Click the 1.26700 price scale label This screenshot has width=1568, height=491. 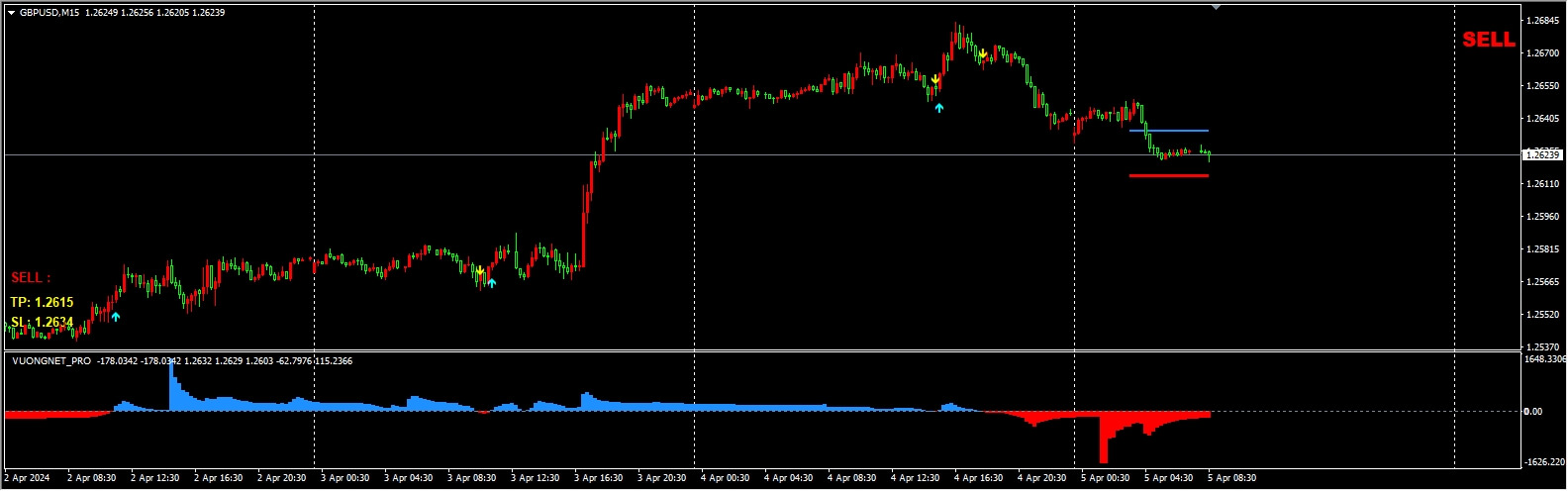click(x=1542, y=53)
